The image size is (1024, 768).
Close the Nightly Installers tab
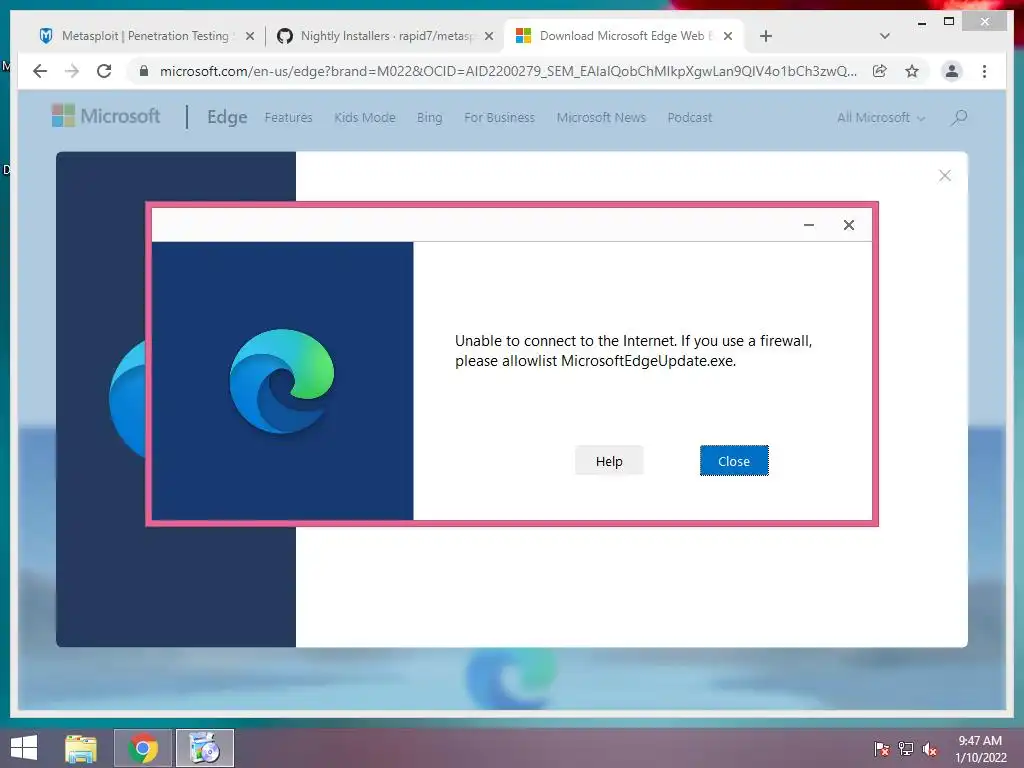488,36
